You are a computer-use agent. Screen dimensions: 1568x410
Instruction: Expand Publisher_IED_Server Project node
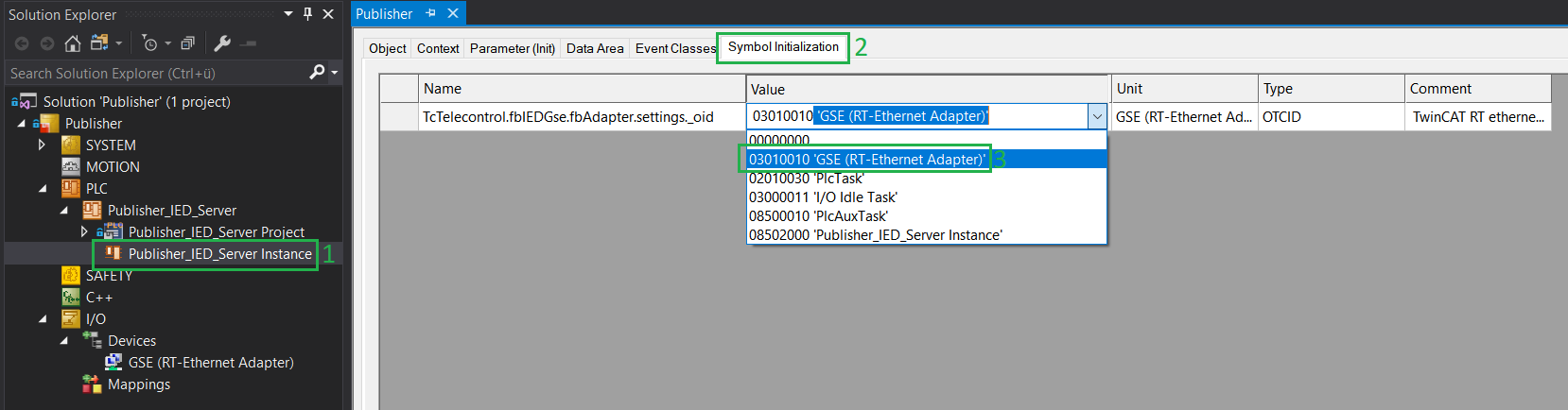(x=84, y=231)
